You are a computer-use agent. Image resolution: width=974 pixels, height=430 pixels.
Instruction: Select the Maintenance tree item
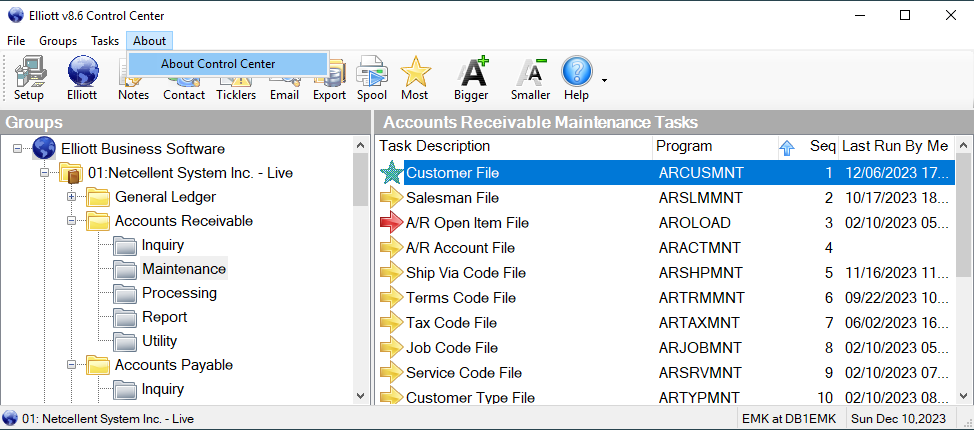pyautogui.click(x=184, y=269)
